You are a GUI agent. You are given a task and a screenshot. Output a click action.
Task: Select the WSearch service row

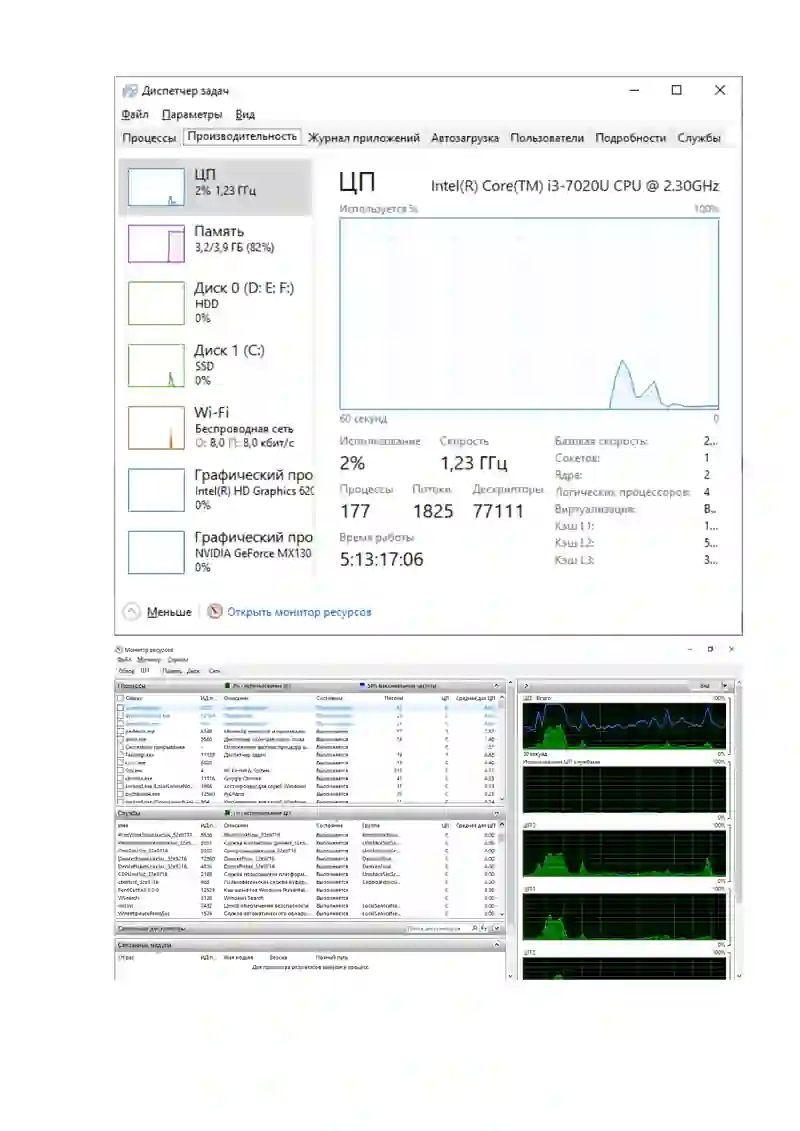(x=307, y=898)
